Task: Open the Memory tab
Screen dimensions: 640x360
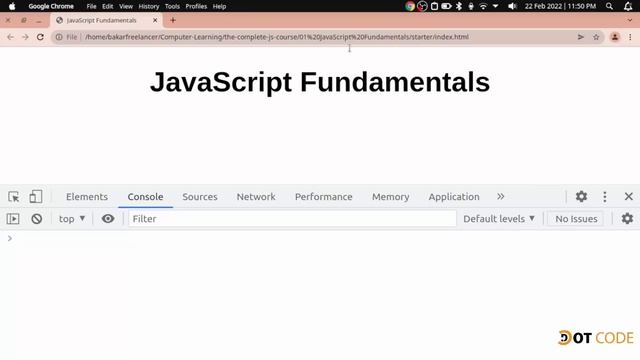Action: (391, 197)
